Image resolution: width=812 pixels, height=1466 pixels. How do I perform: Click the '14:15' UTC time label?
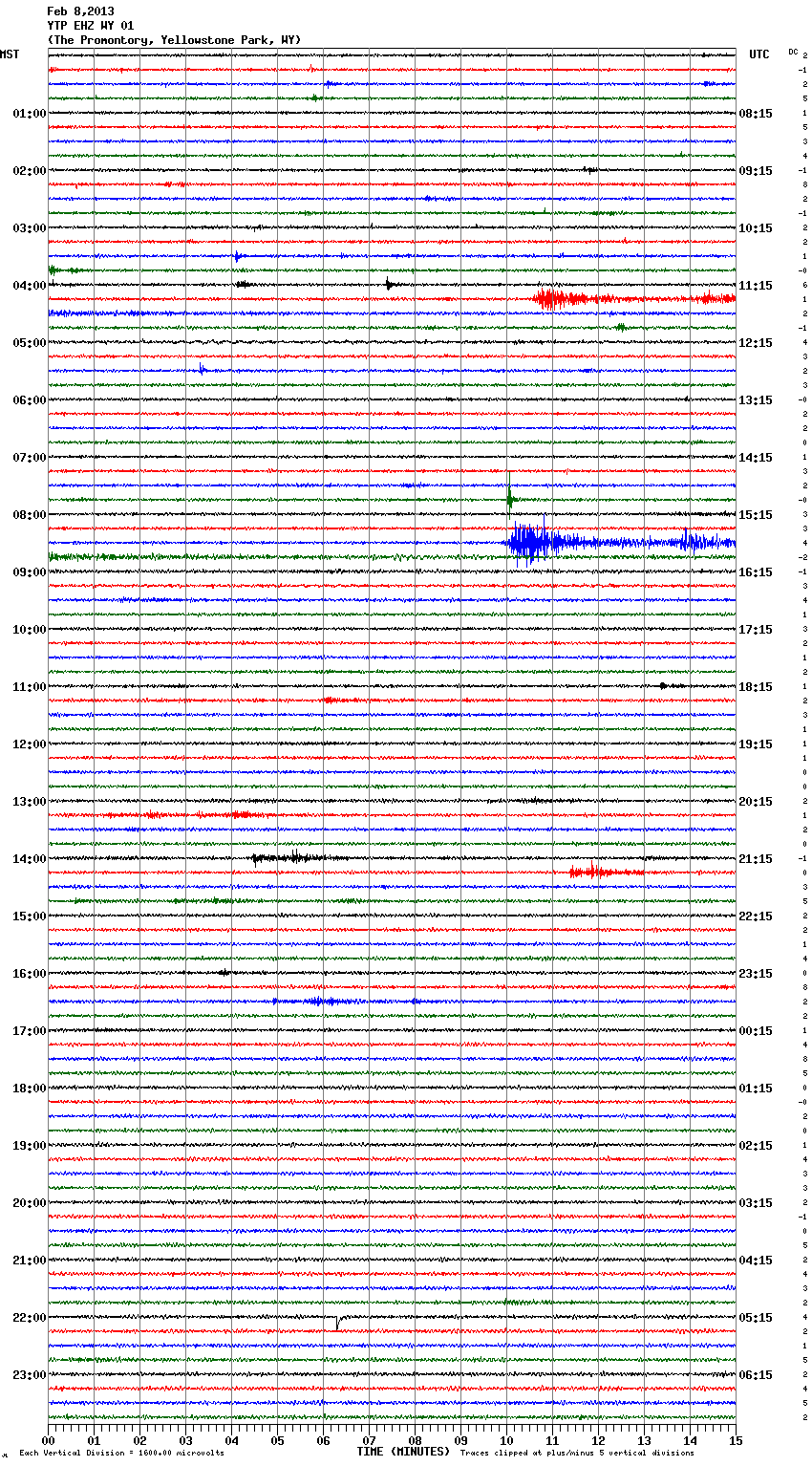point(756,458)
